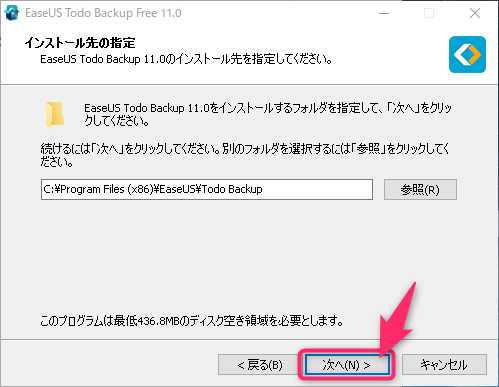Proceed with 次へ(N) > button

click(347, 365)
